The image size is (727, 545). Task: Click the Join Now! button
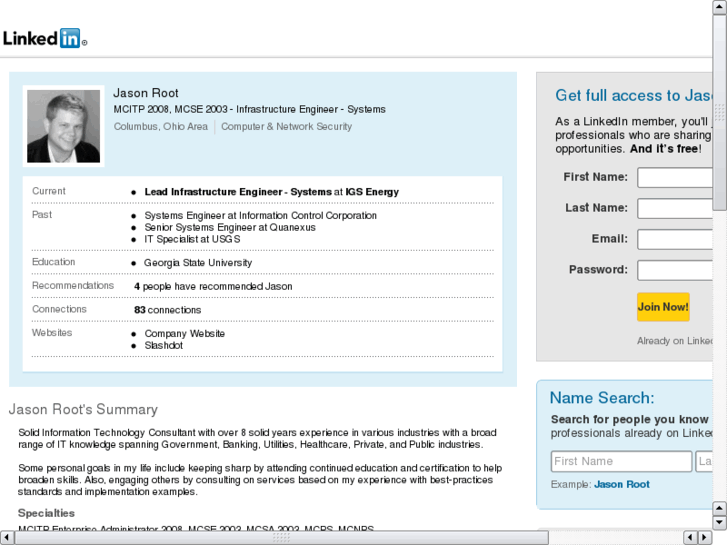(663, 307)
